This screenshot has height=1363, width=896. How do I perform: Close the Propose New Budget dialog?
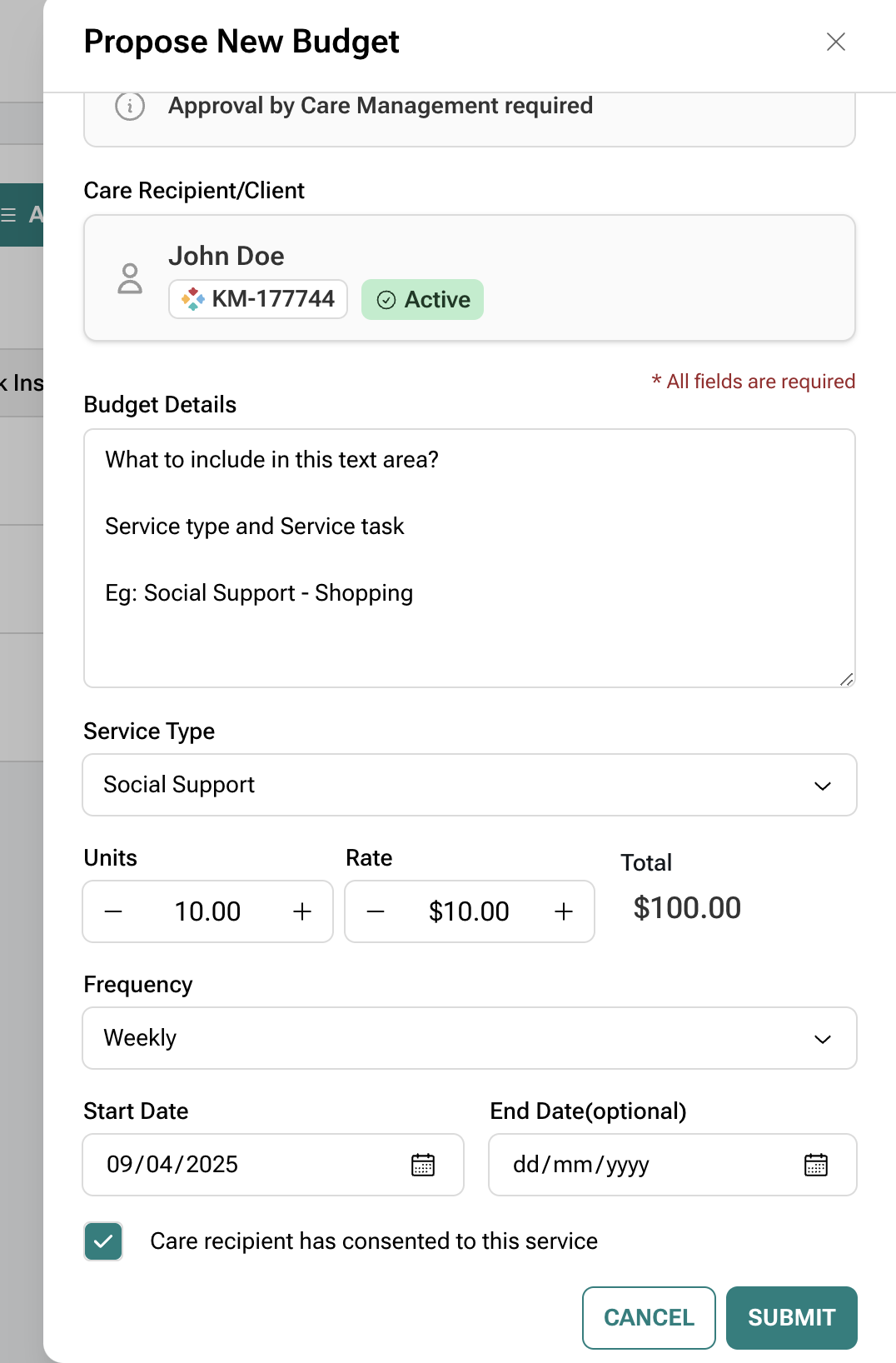click(836, 42)
